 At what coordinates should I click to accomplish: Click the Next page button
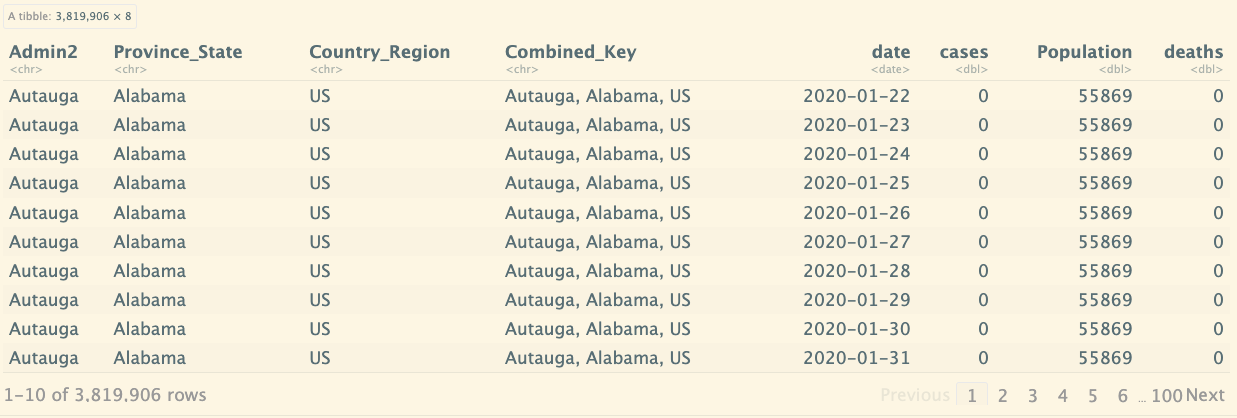(1205, 395)
